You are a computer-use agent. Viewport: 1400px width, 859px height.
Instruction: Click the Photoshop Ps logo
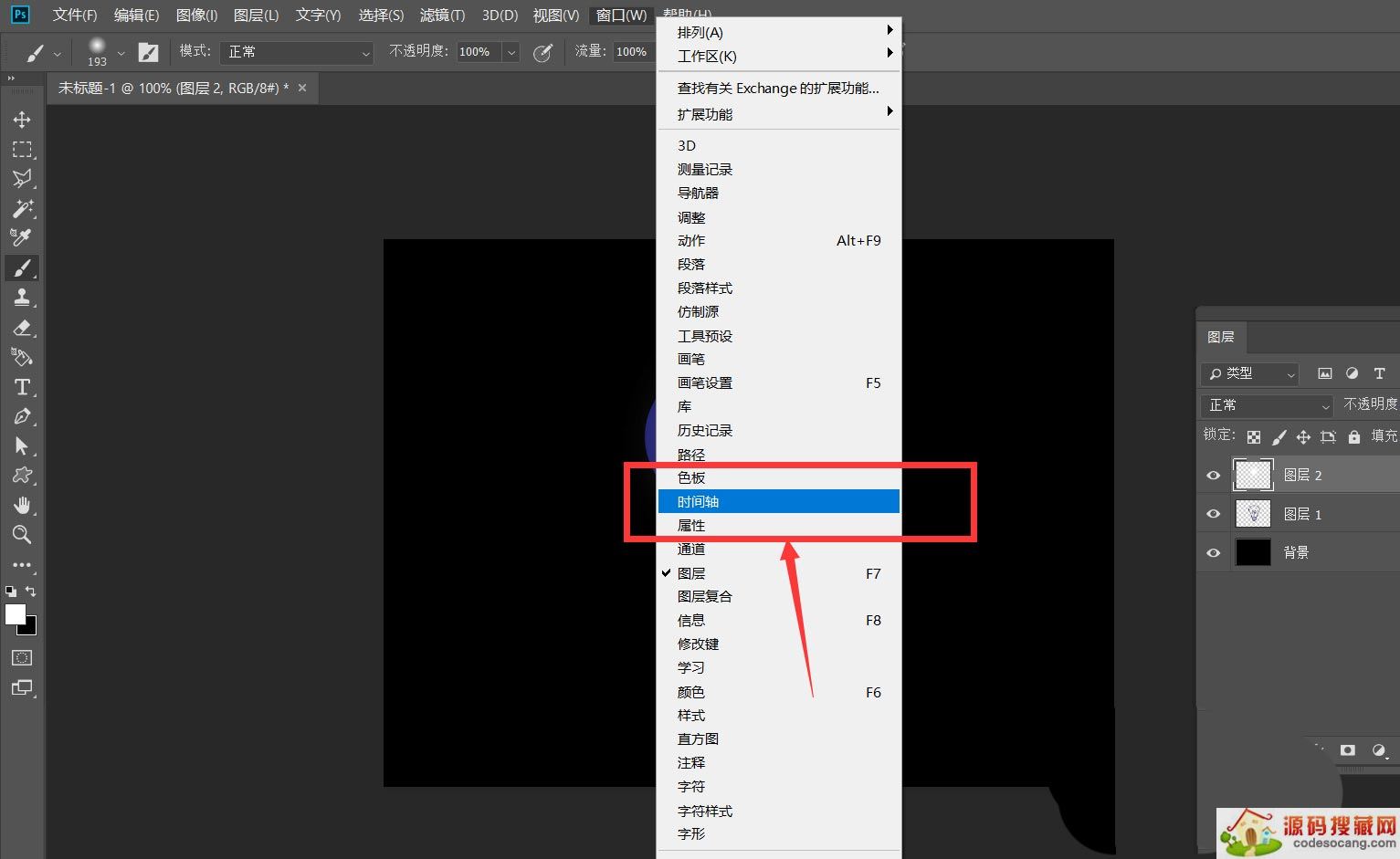tap(19, 15)
